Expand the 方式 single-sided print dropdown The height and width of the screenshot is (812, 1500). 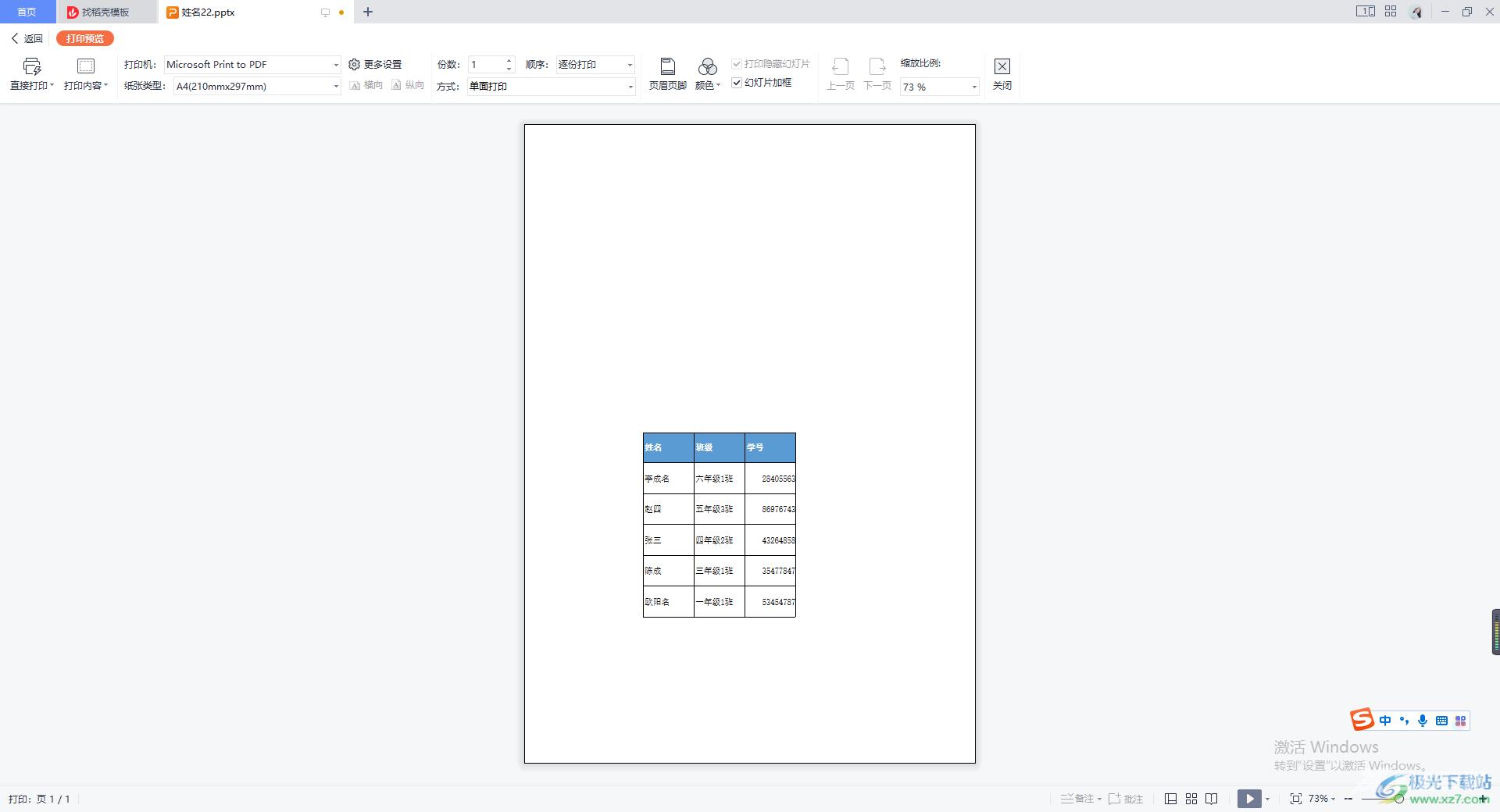point(630,87)
